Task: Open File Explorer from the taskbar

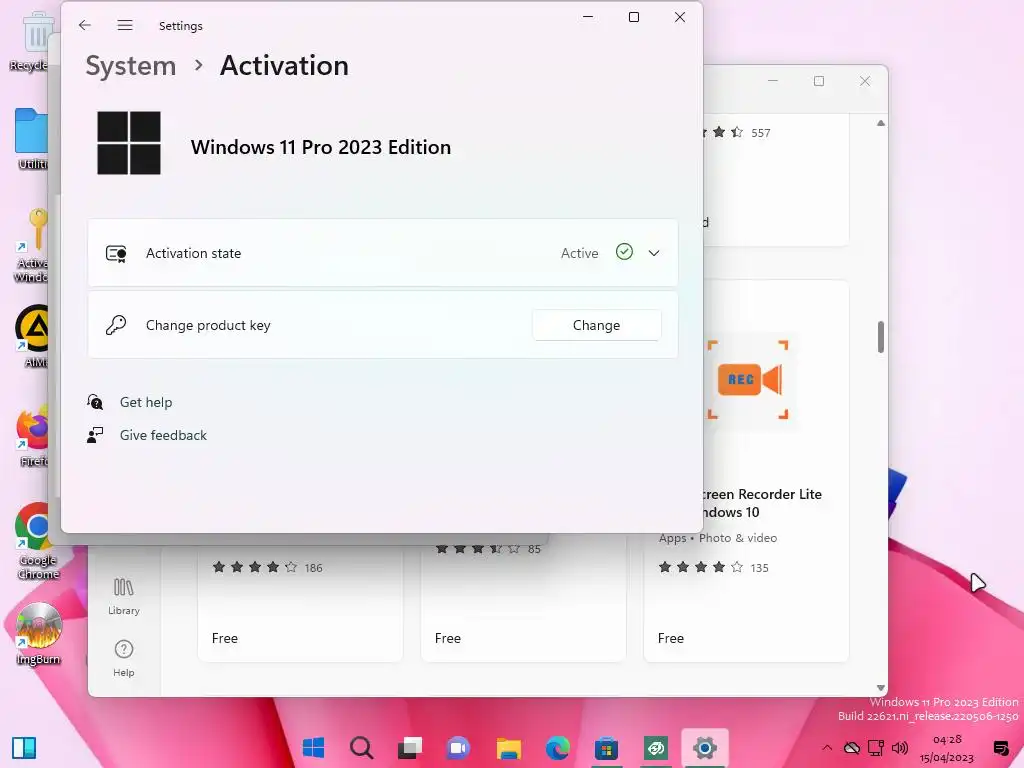Action: coord(508,748)
